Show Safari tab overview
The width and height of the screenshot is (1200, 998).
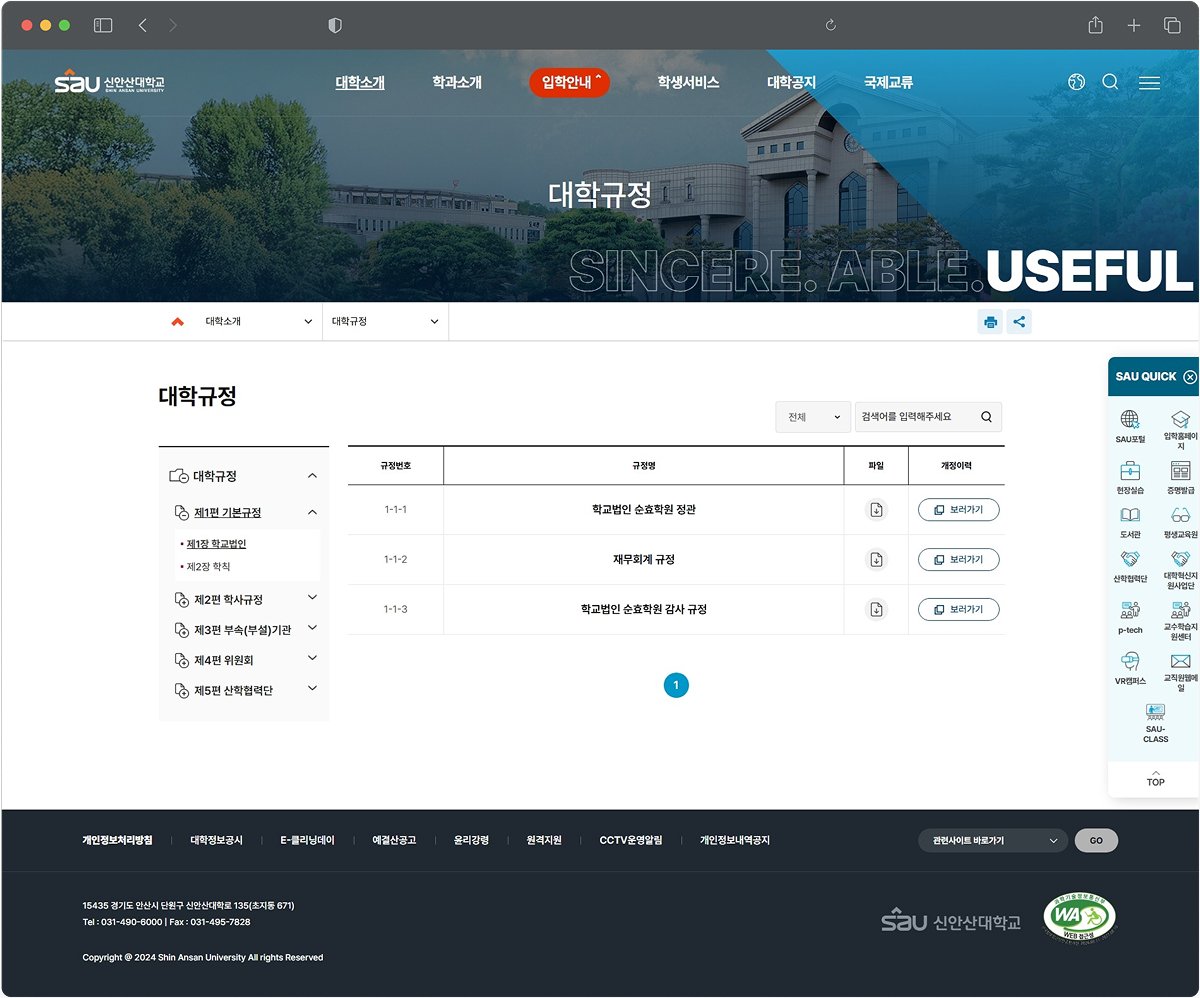[x=1172, y=26]
